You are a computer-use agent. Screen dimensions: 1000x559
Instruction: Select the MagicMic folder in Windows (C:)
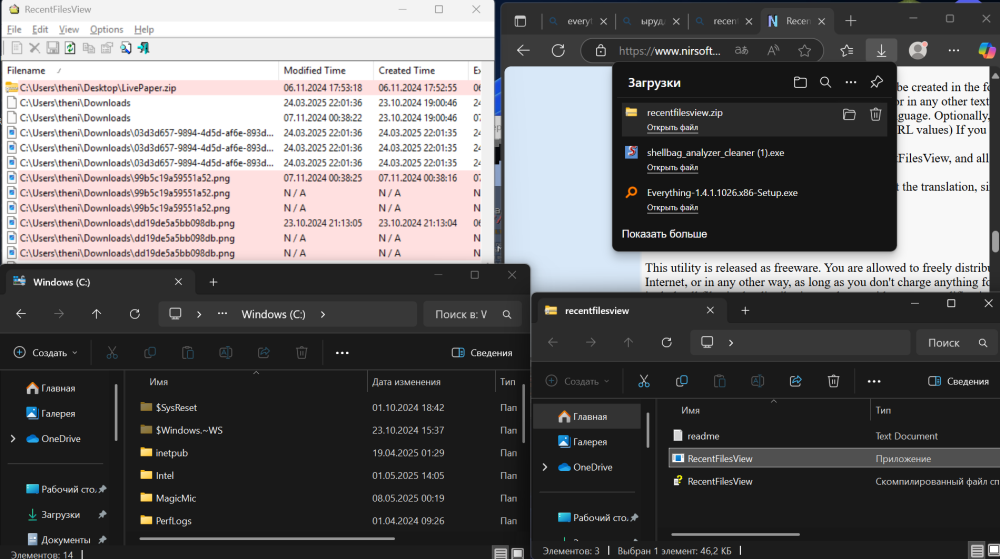(x=175, y=498)
